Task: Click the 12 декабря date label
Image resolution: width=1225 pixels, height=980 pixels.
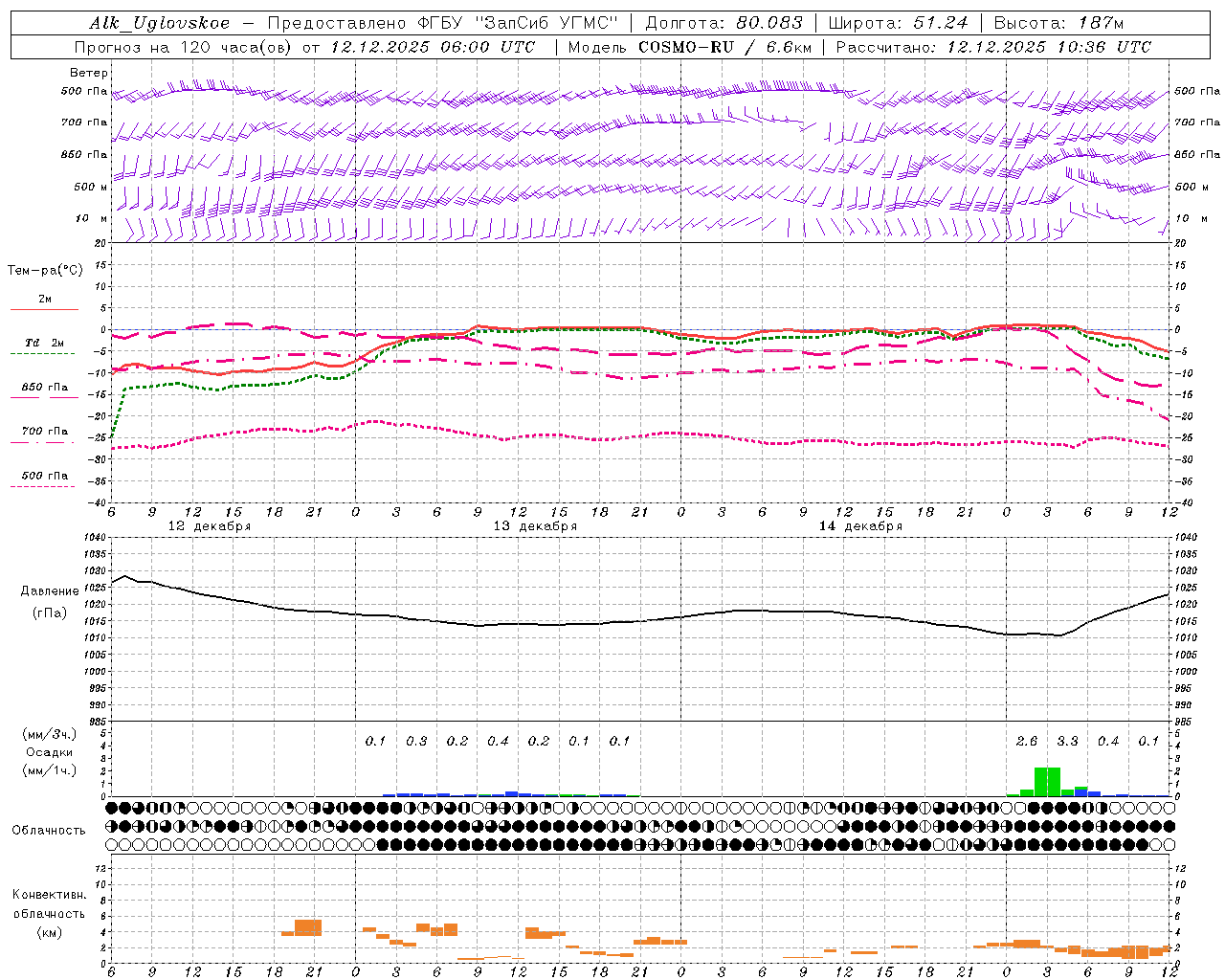Action: [210, 526]
